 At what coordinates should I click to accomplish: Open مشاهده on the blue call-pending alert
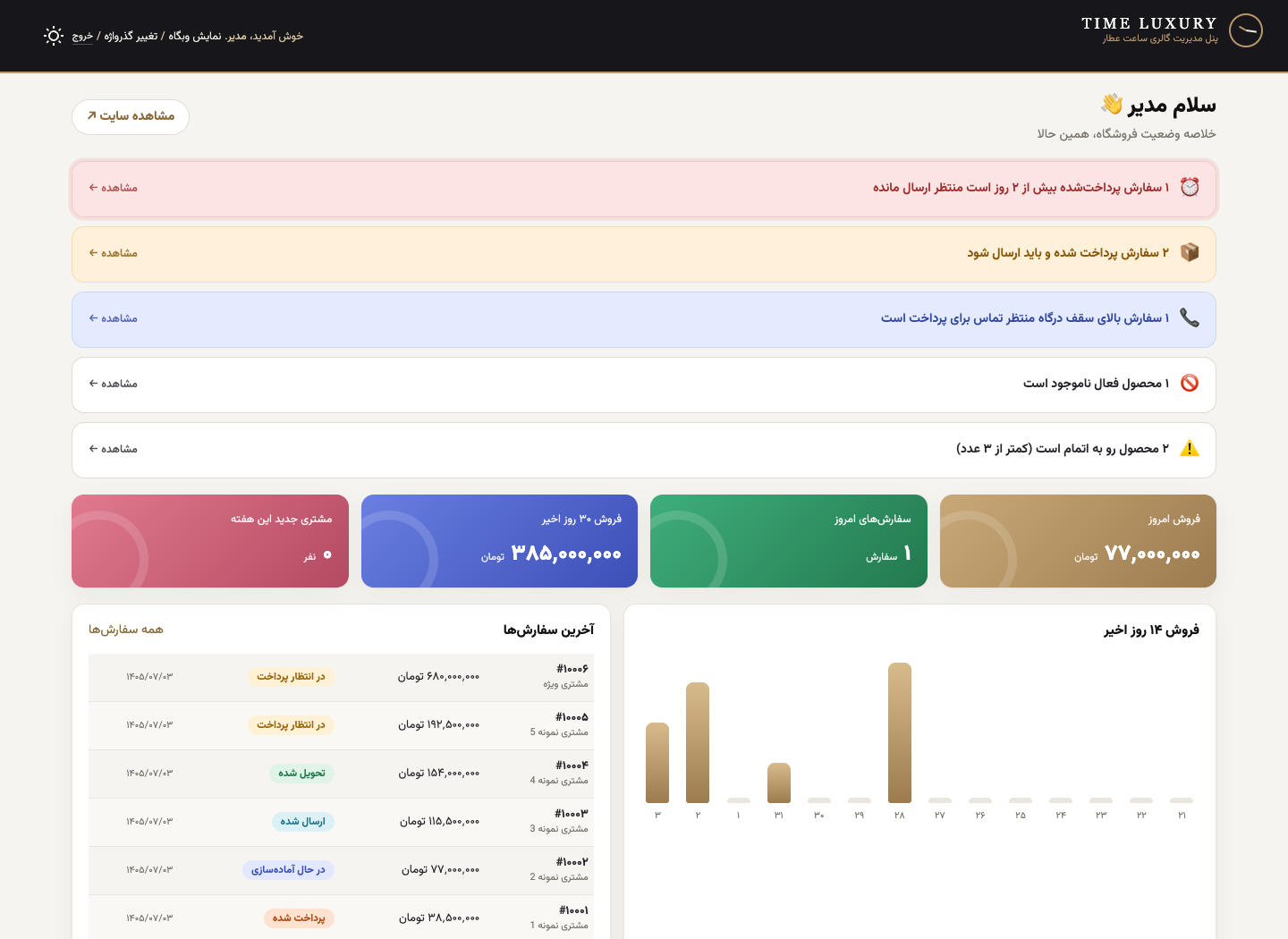click(113, 318)
